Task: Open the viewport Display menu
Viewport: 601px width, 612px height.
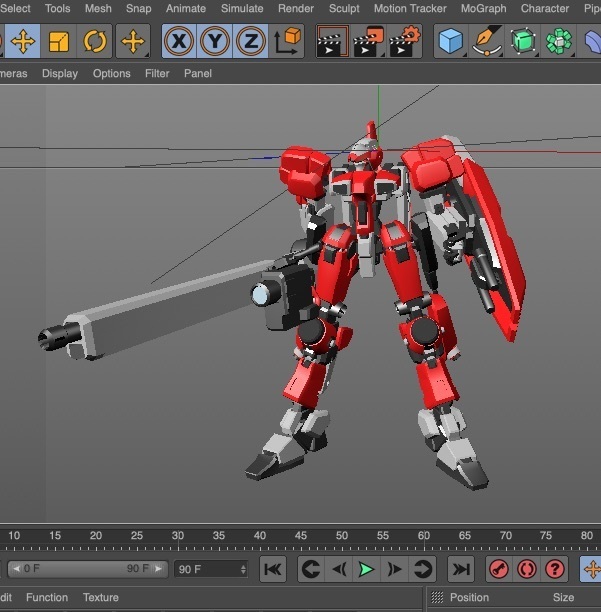Action: pos(60,73)
